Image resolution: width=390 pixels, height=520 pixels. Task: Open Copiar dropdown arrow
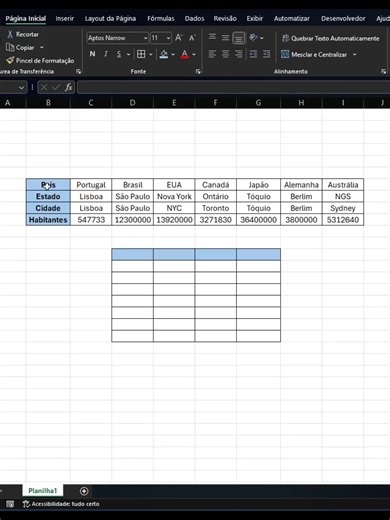tap(42, 47)
